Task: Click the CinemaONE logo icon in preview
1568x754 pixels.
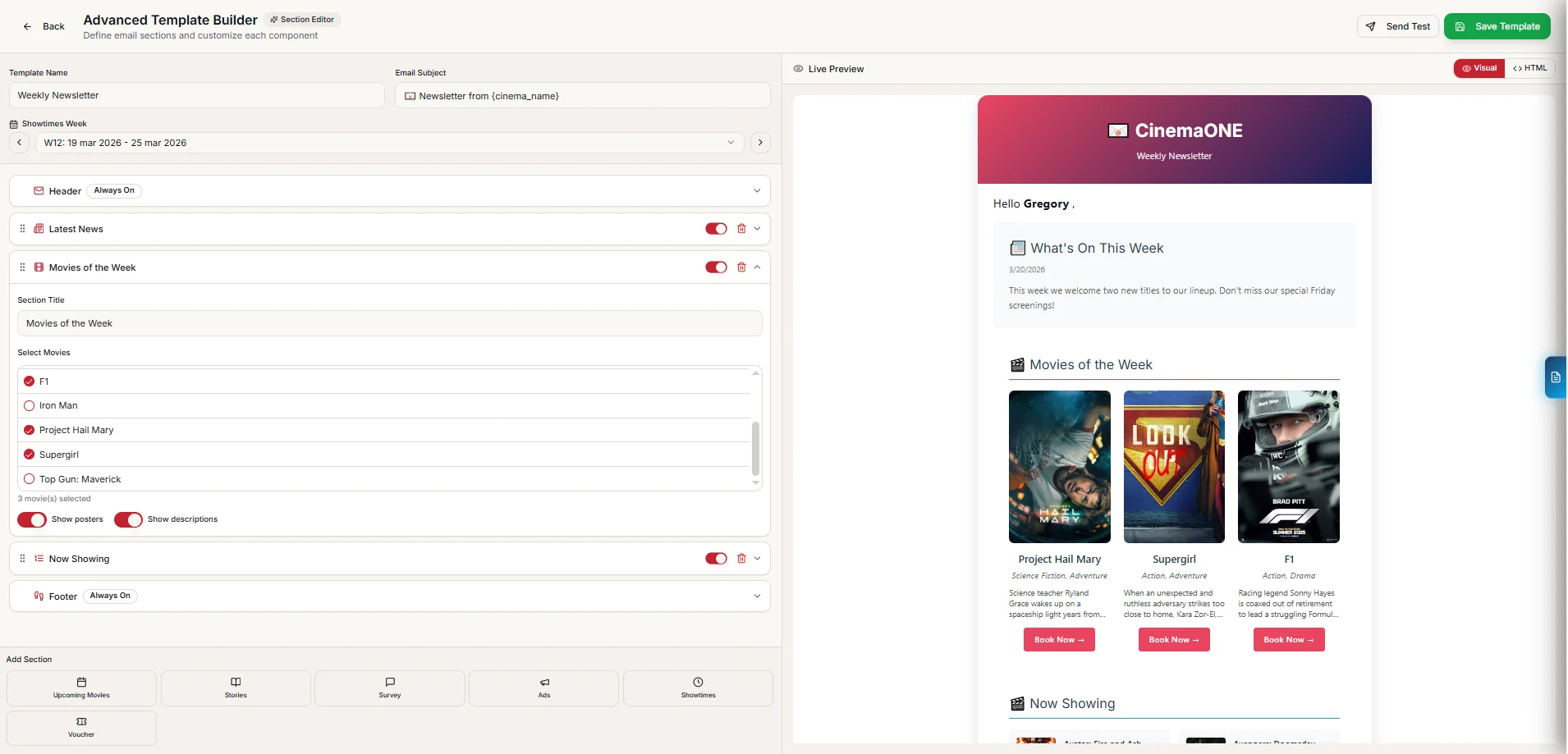Action: pos(1118,130)
